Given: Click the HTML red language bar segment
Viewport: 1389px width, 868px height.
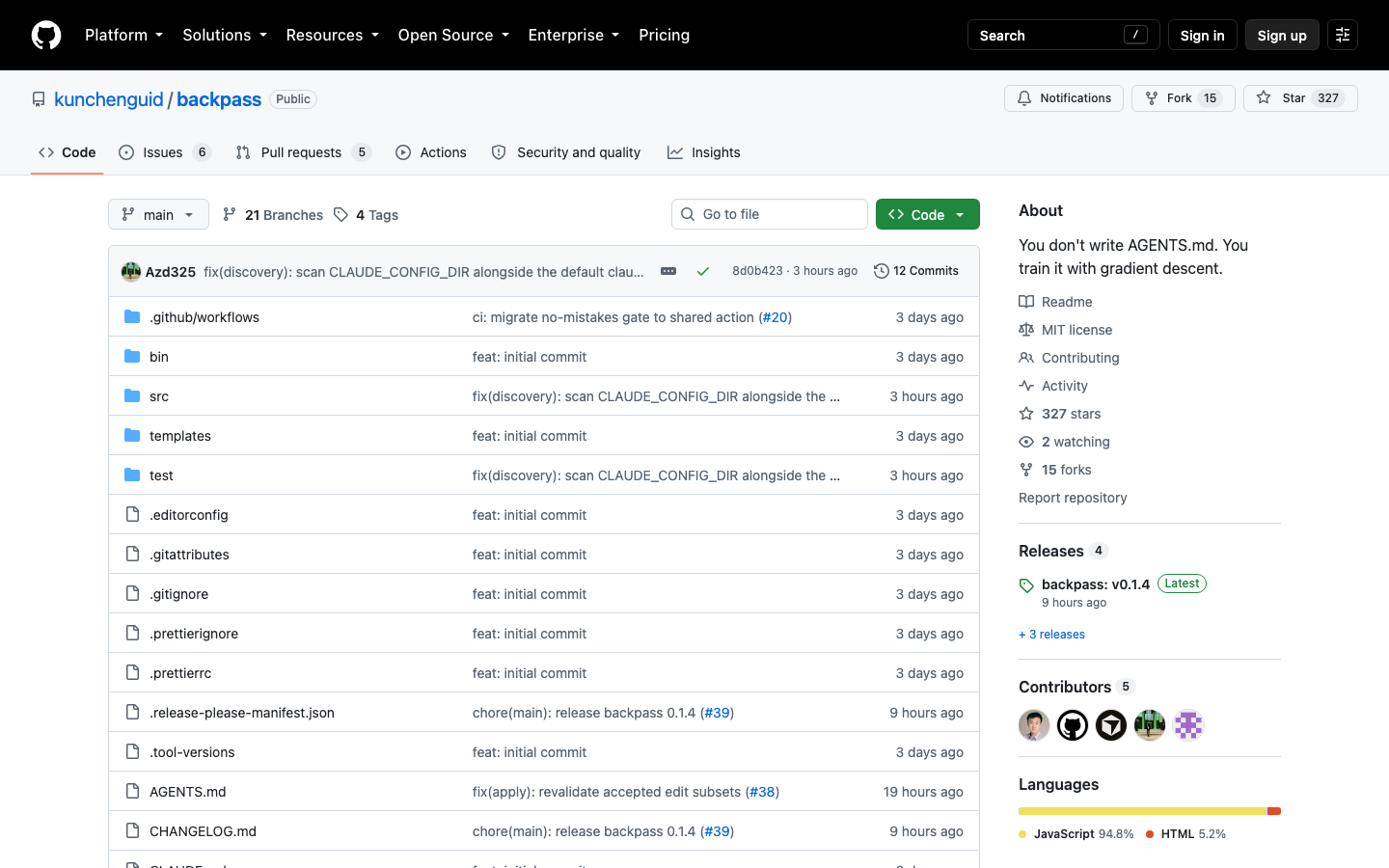Looking at the screenshot, I should [x=1274, y=811].
